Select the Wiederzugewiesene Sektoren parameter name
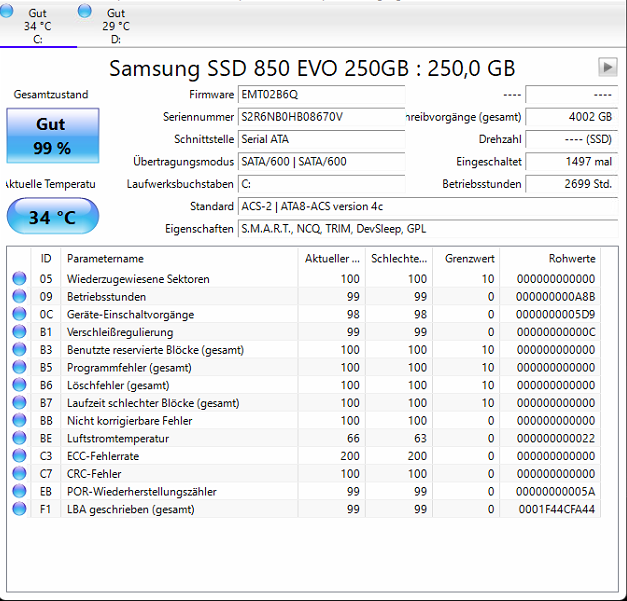Viewport: 627px width, 601px height. (x=138, y=279)
